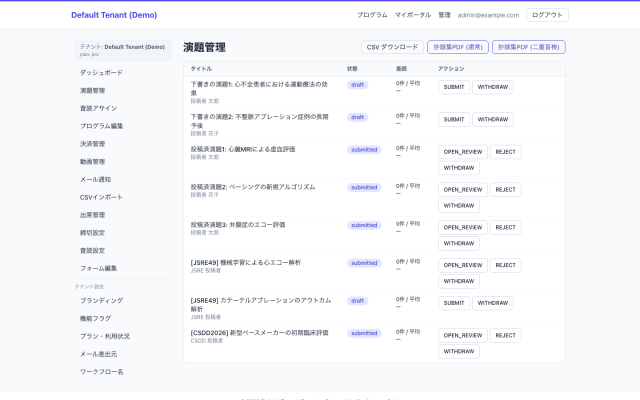This screenshot has width=640, height=400.
Task: Go to マイポータル in the header
Action: (x=413, y=15)
